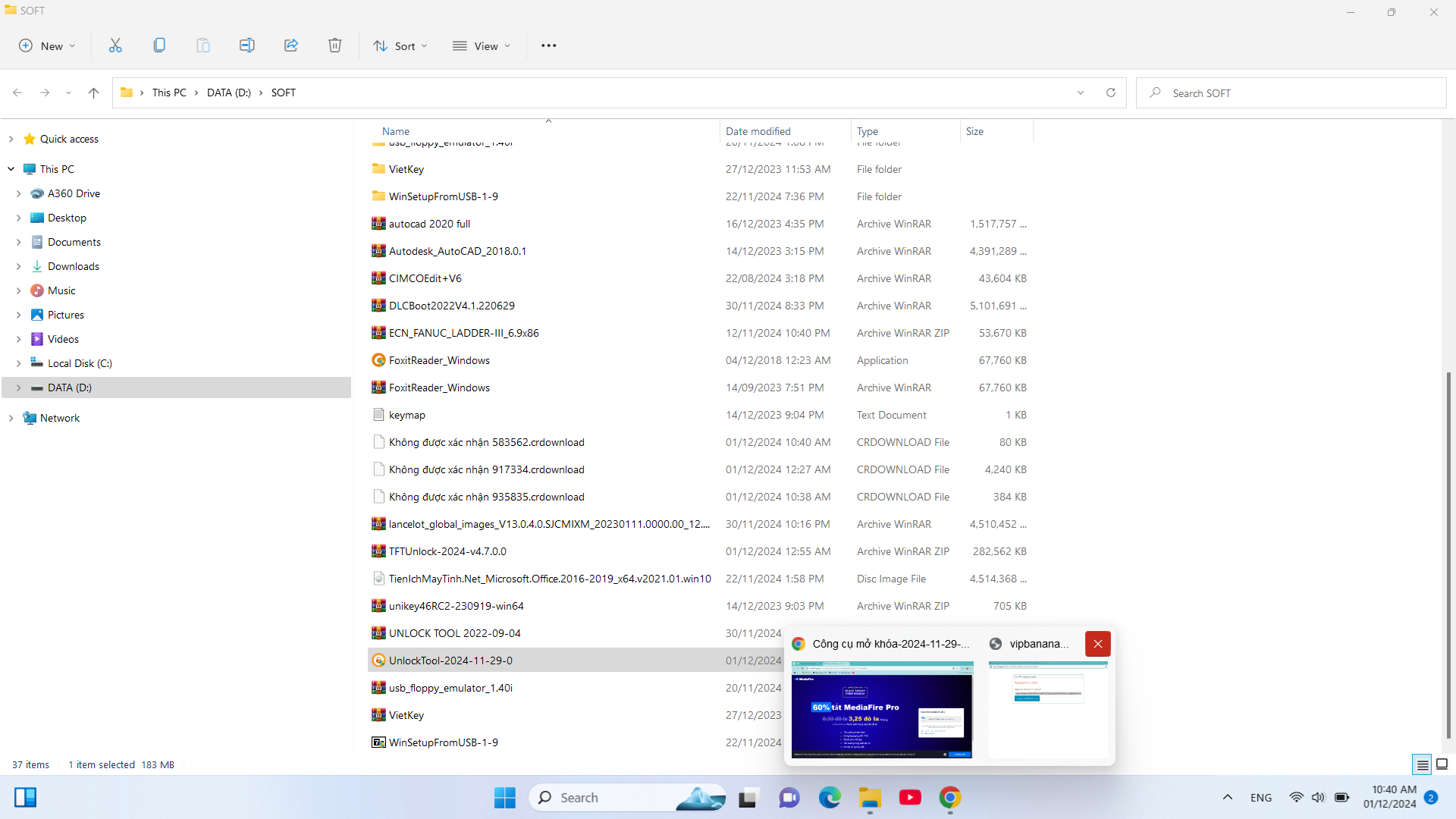
Task: Close the vipbanana Chrome preview thumbnail
Action: [1097, 644]
